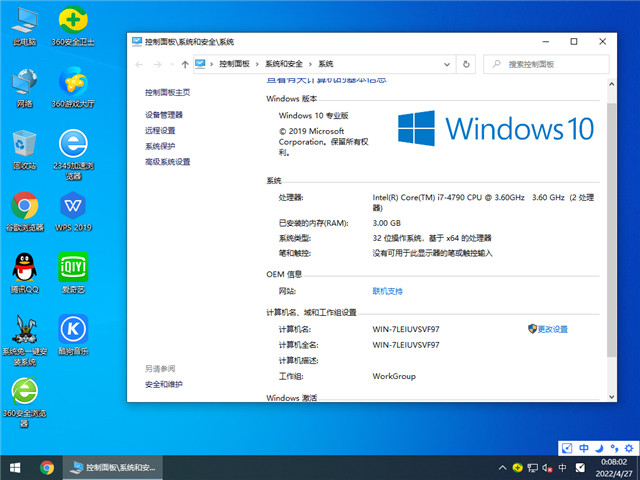
Task: Click the muted volume tray icon
Action: 547,468
